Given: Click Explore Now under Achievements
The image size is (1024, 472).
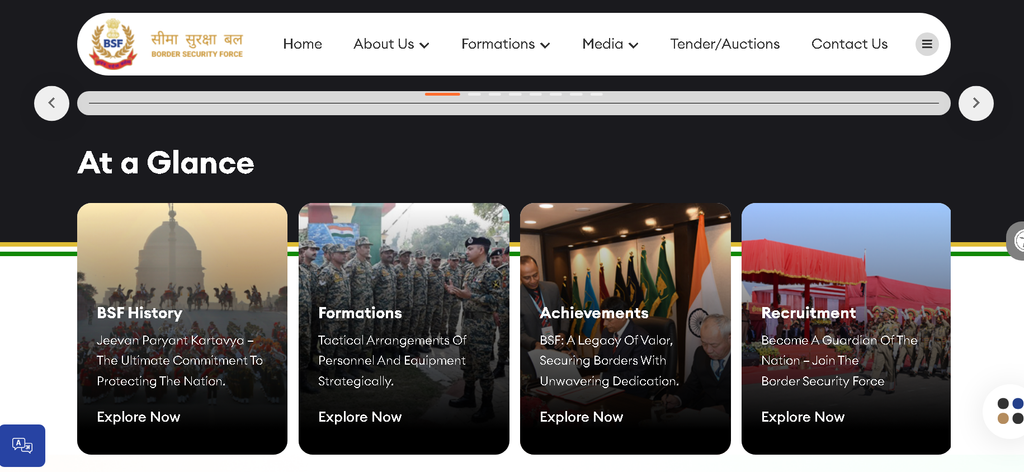Looking at the screenshot, I should (581, 417).
